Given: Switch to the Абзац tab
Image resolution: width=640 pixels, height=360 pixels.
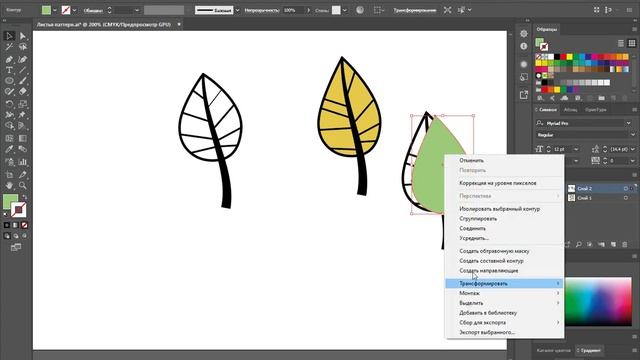Looking at the screenshot, I should 570,109.
